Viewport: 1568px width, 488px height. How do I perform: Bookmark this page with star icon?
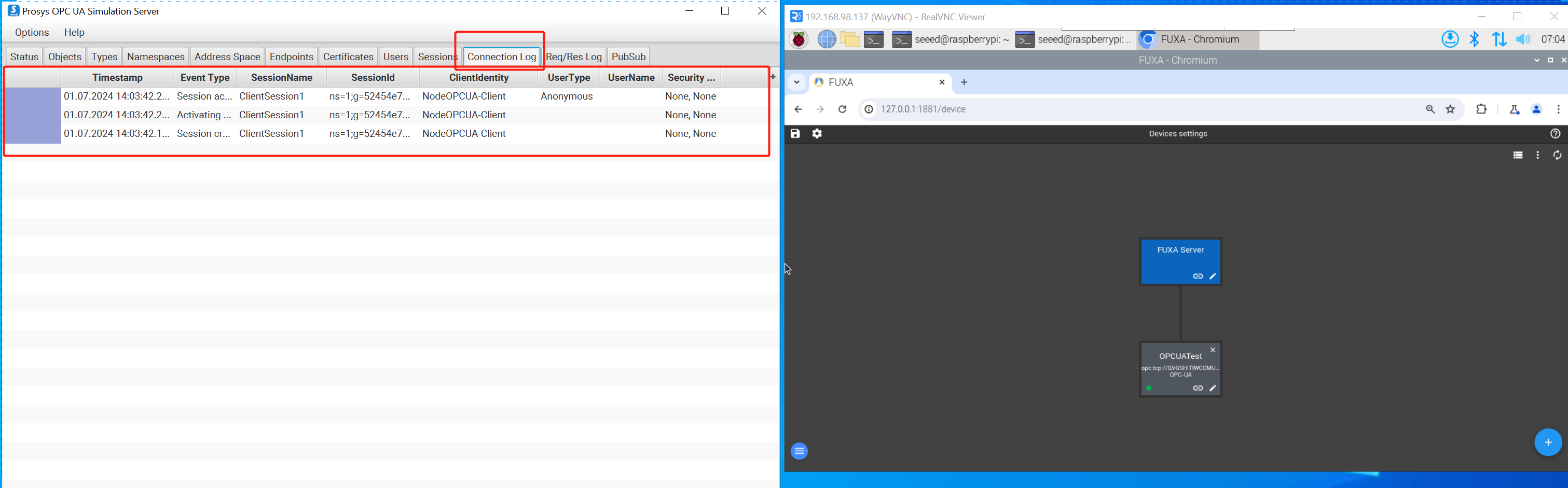click(x=1451, y=109)
